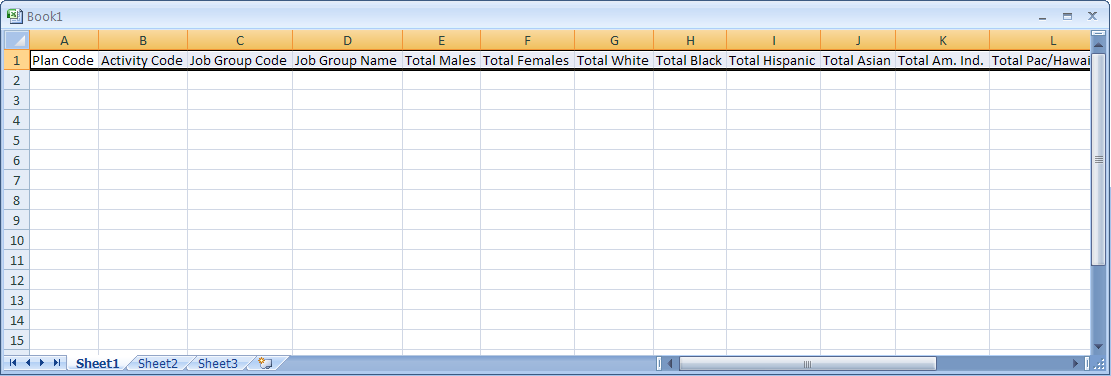
Task: Select row 1 header
Action: 16,60
